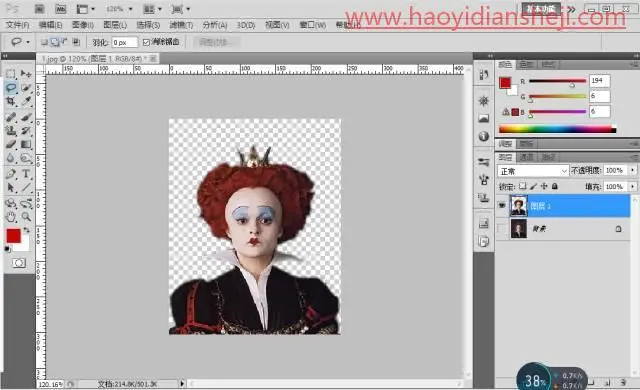Open the File menu
Viewport: 640px width, 390px height.
tap(18, 25)
